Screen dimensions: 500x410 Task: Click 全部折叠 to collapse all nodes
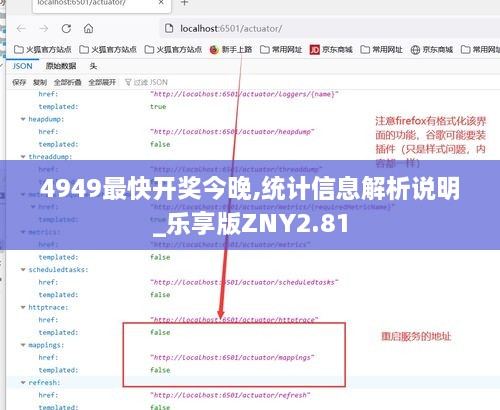pyautogui.click(x=68, y=82)
